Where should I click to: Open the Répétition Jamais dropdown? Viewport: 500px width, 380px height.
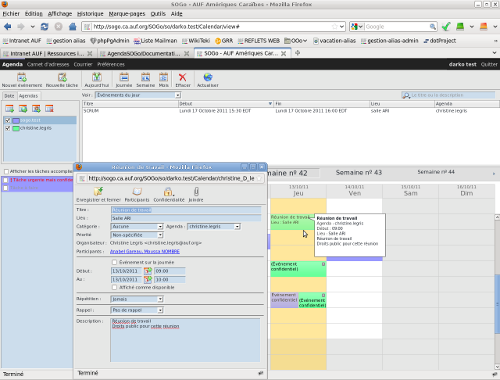click(137, 299)
